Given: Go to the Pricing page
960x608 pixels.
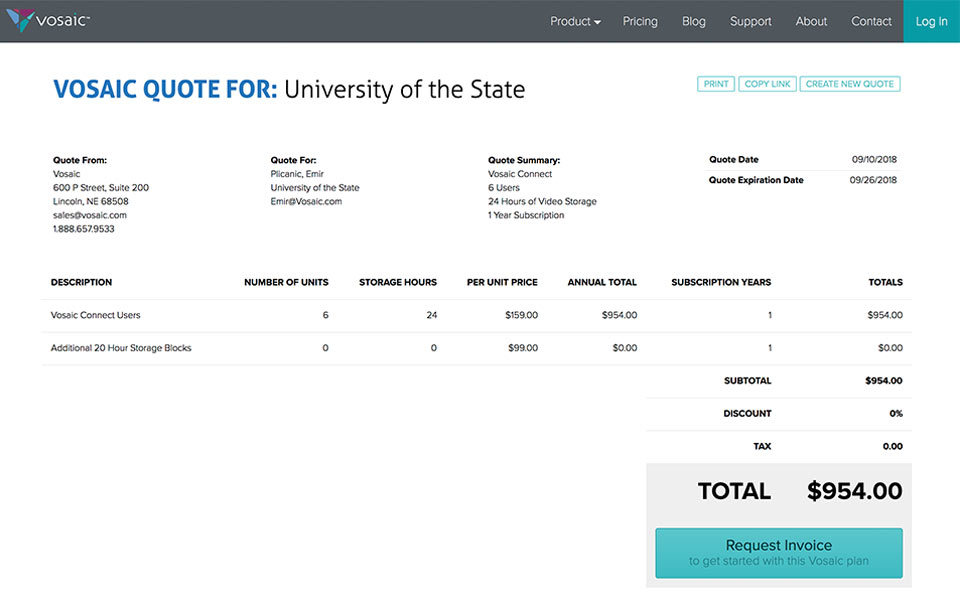Looking at the screenshot, I should tap(640, 21).
